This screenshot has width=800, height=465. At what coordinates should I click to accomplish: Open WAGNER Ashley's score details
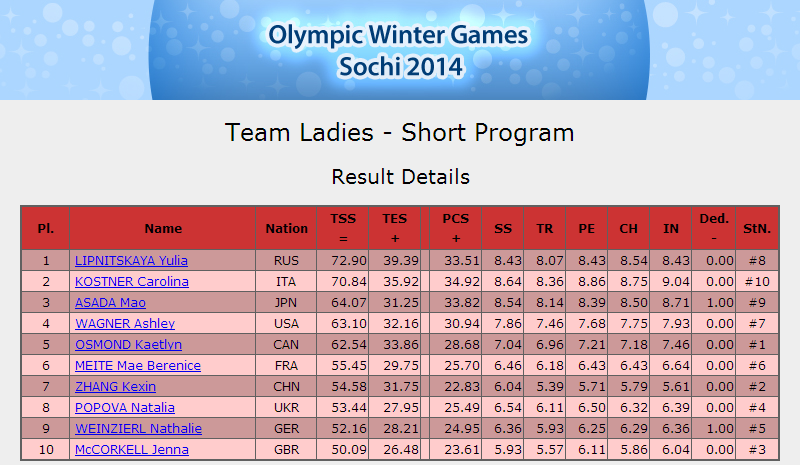[x=125, y=324]
